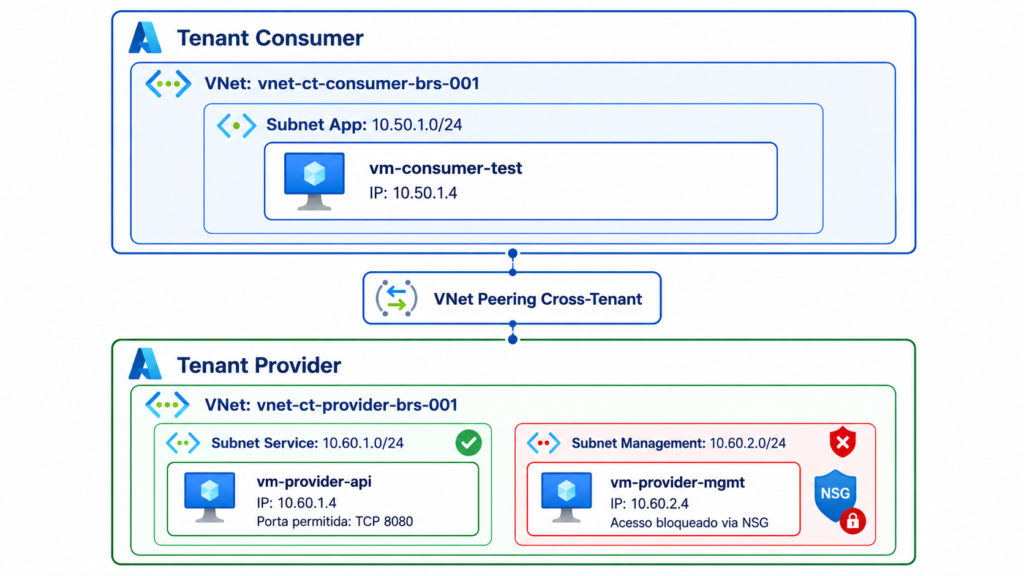
Task: Click the Tenant Provider title
Action: point(259,365)
